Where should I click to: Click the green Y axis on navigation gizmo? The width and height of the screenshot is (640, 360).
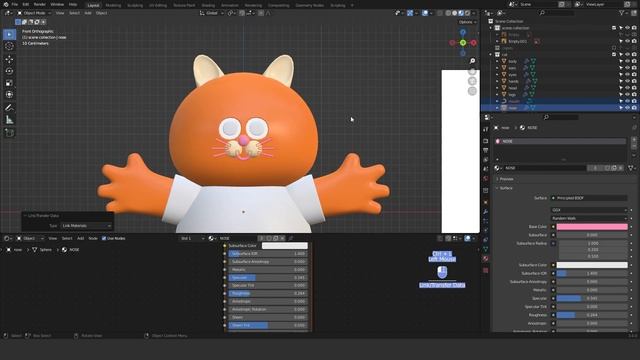pyautogui.click(x=463, y=42)
